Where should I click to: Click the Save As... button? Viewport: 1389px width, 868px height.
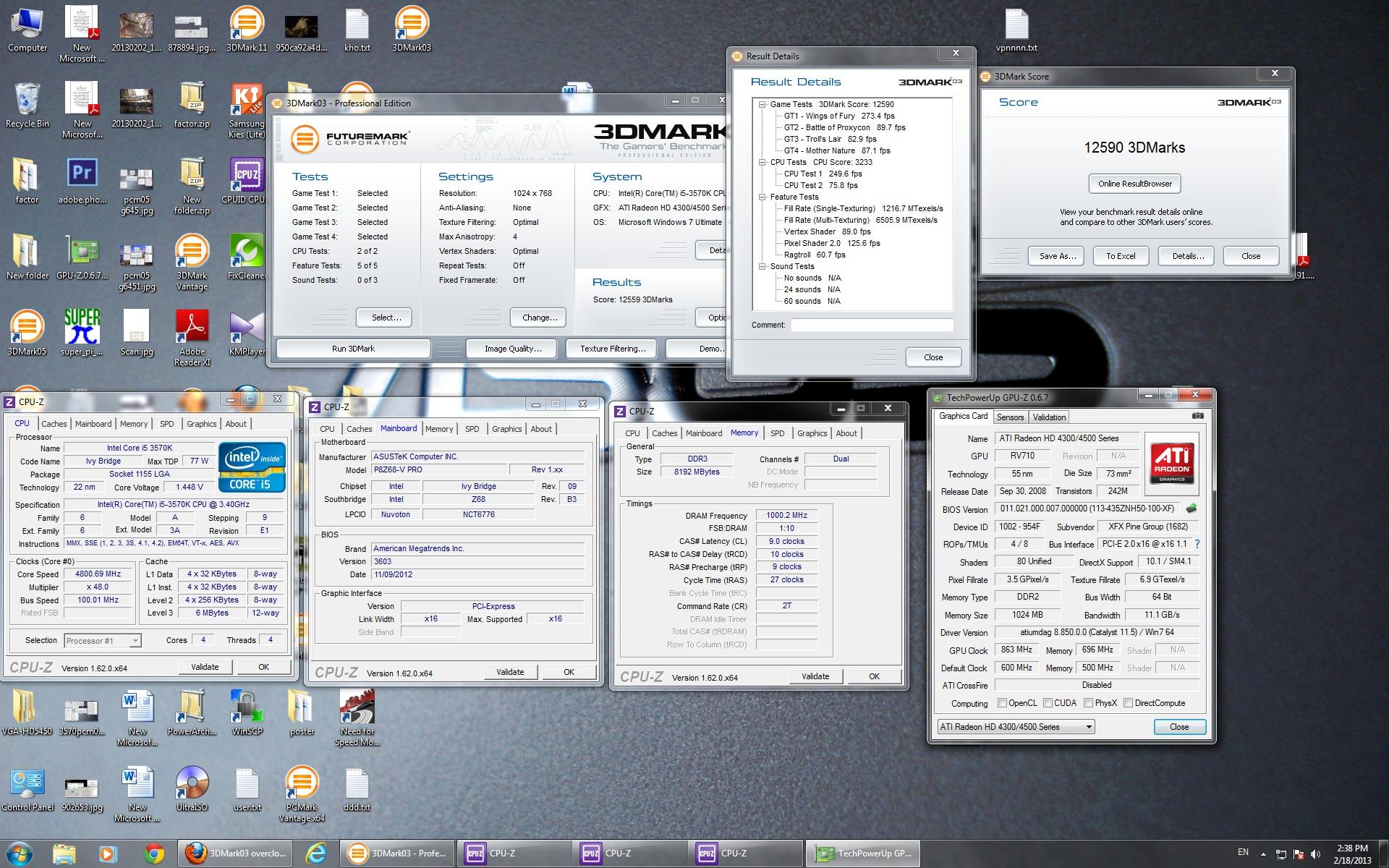[x=1057, y=256]
